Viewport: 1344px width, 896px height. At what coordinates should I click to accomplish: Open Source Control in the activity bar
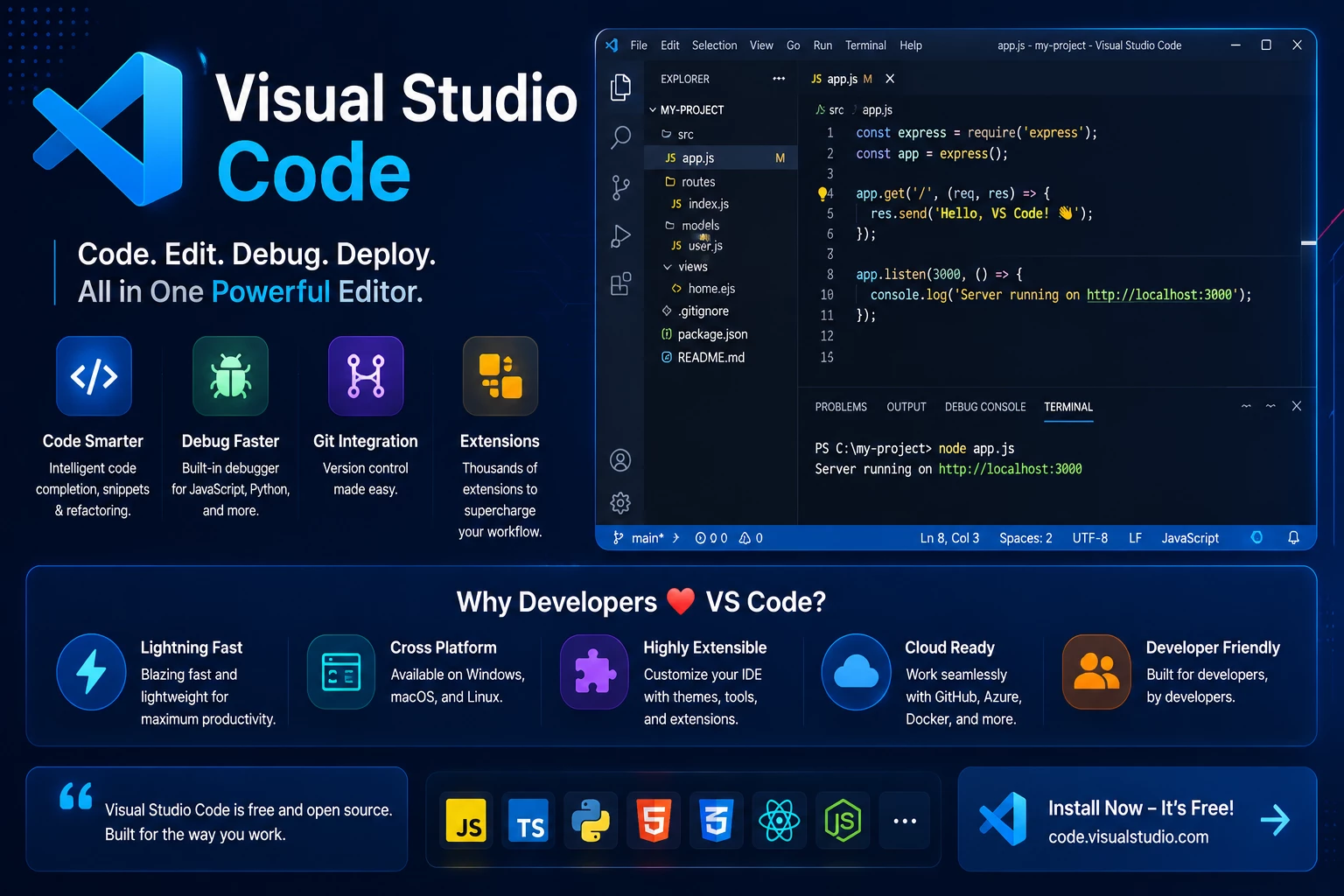[x=620, y=187]
